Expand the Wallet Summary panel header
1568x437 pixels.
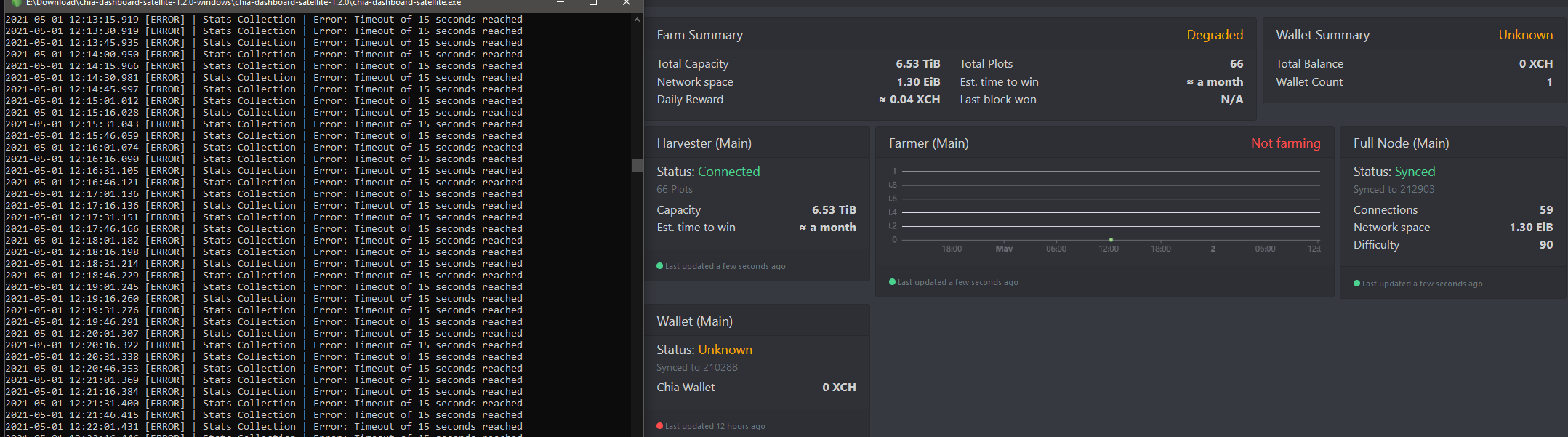(x=1323, y=34)
